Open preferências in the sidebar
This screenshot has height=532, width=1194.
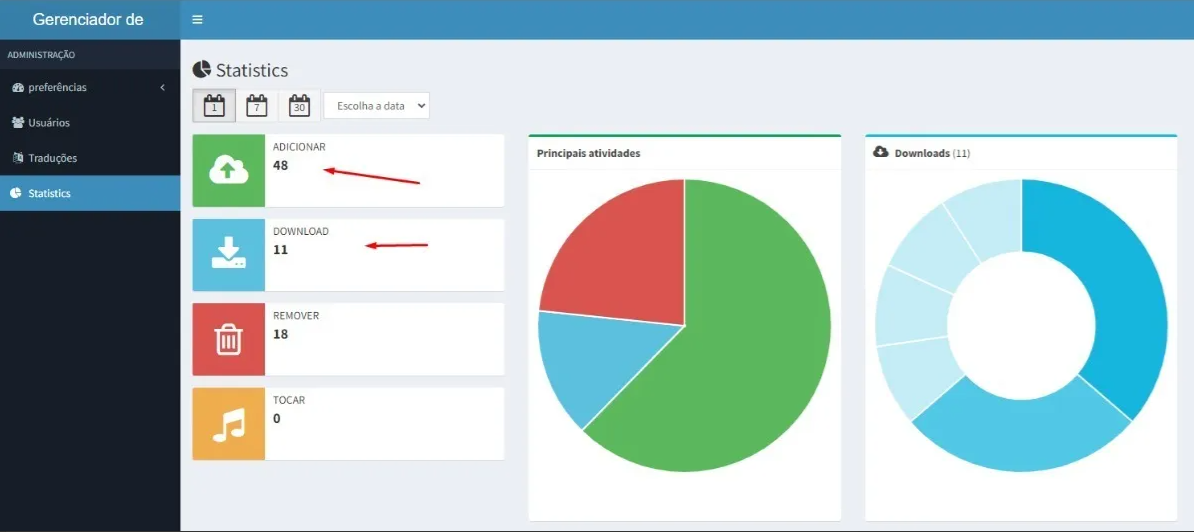tap(57, 88)
